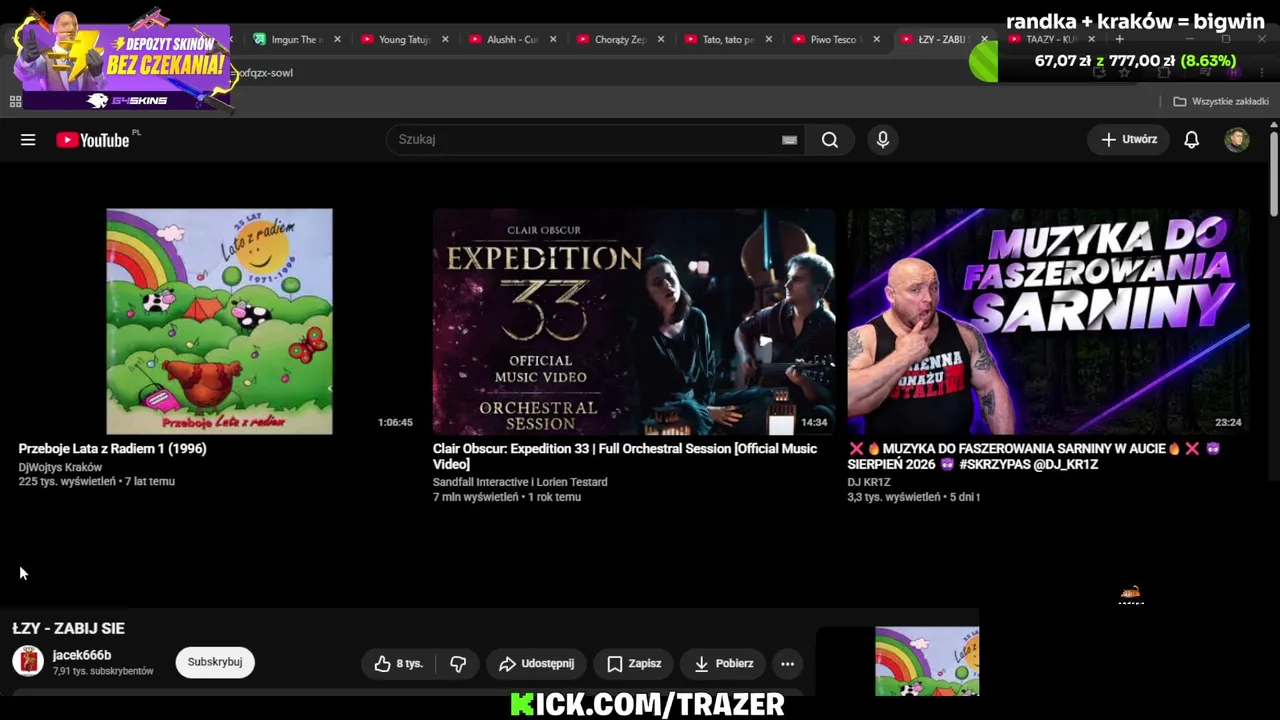The height and width of the screenshot is (720, 1280).
Task: Open more actions three-dot menu
Action: [787, 663]
